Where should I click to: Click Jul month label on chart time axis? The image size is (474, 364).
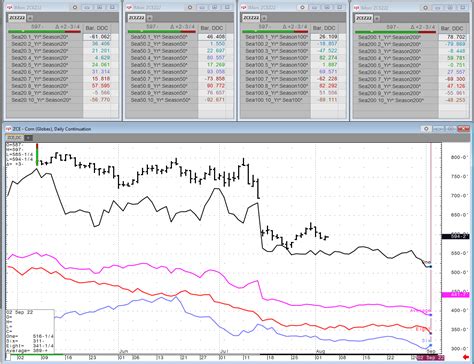tap(224, 352)
